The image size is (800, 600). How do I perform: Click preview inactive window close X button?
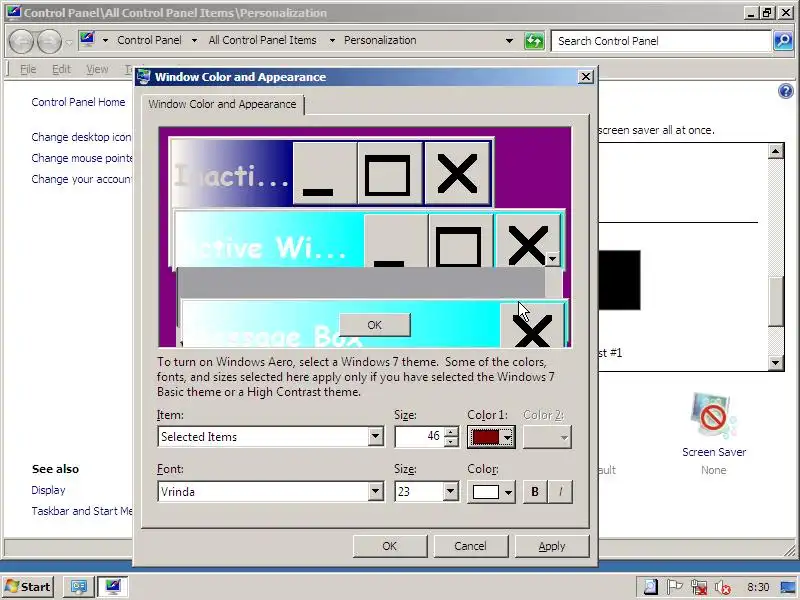[x=457, y=173]
